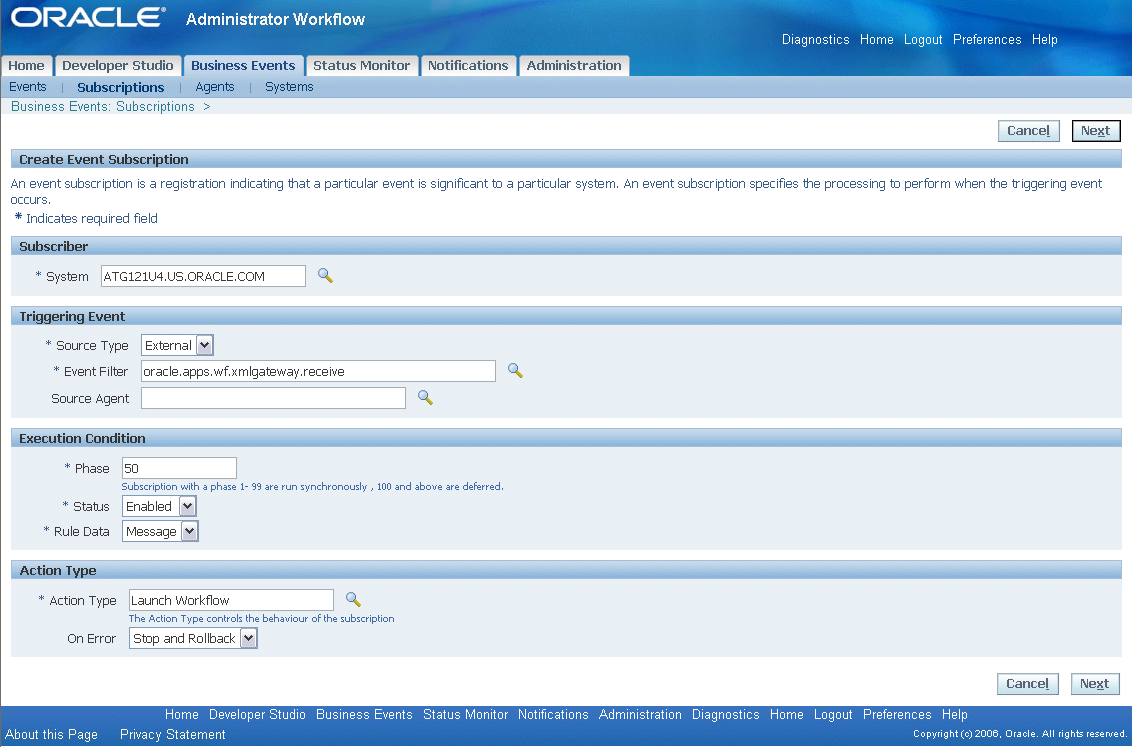Click bottom Cancel button
This screenshot has width=1132, height=747.
pos(1028,683)
